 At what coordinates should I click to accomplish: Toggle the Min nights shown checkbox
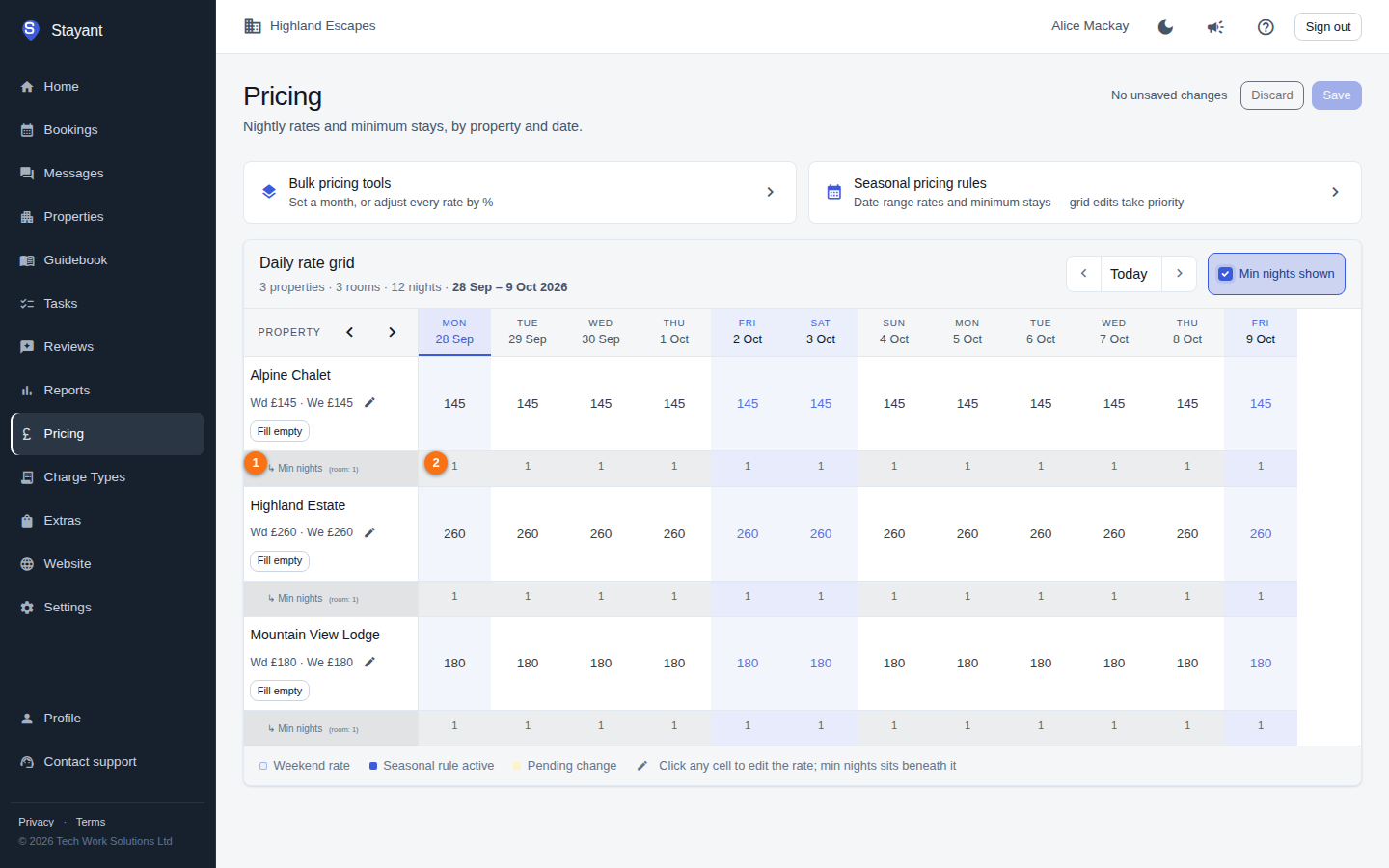pyautogui.click(x=1225, y=274)
